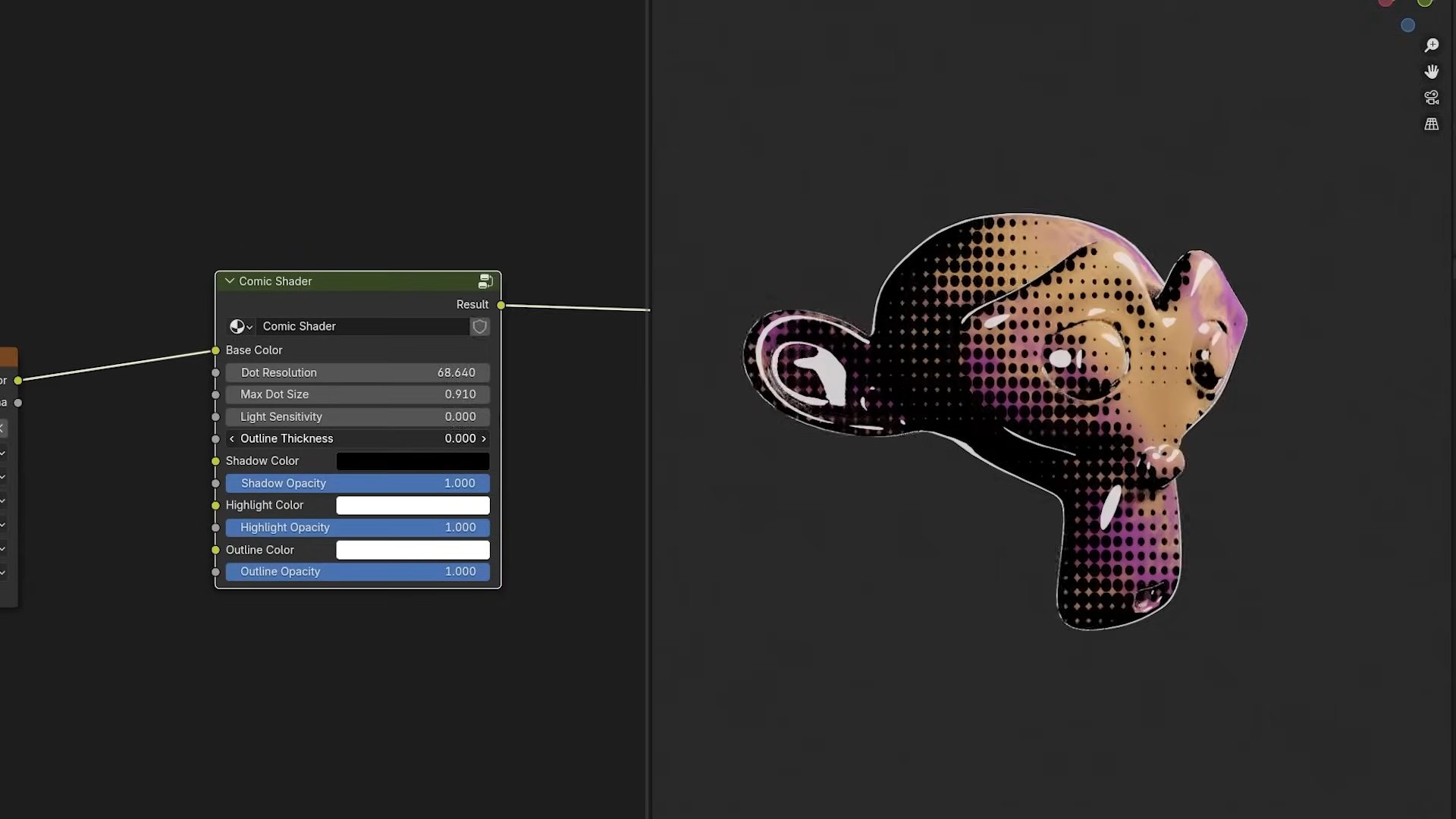Open the node group browse dropdown
Screen dimensions: 1456x819
240,326
